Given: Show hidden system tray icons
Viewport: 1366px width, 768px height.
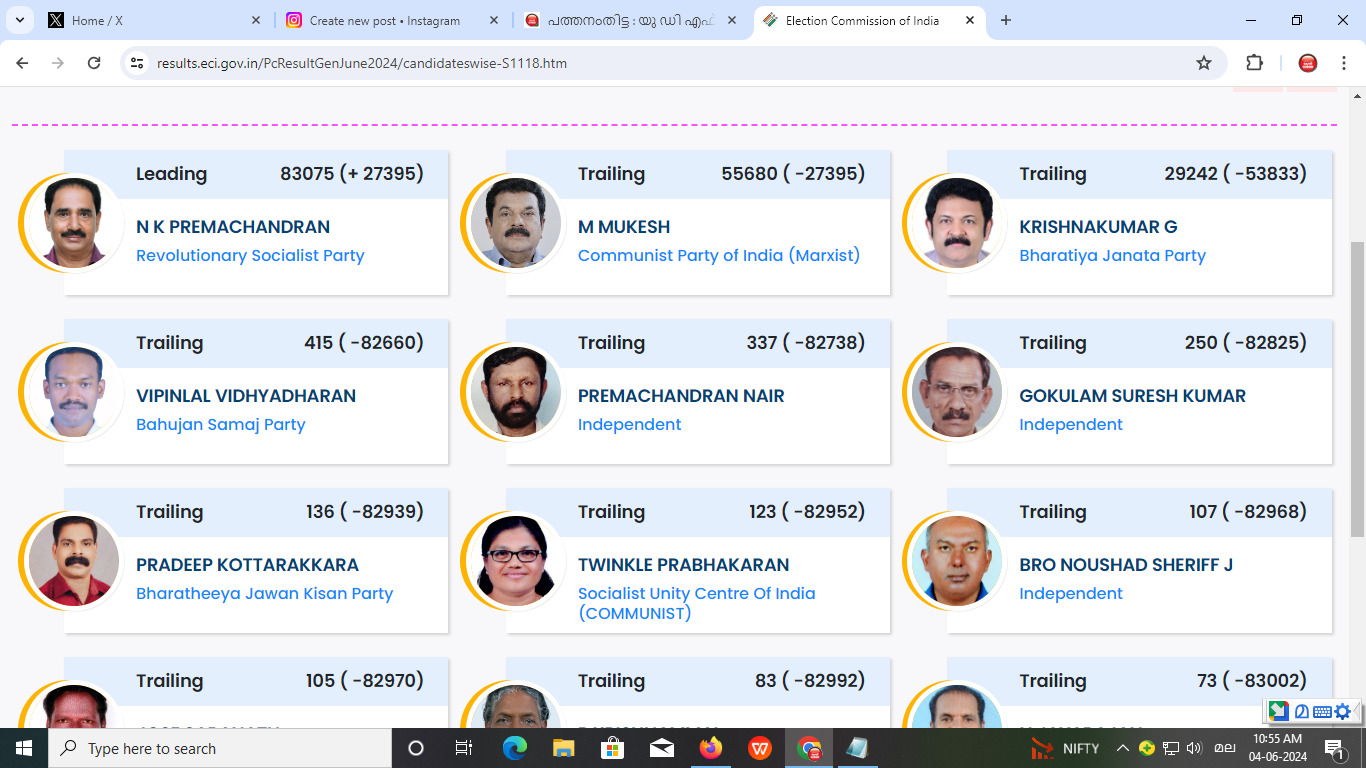Looking at the screenshot, I should [x=1123, y=748].
